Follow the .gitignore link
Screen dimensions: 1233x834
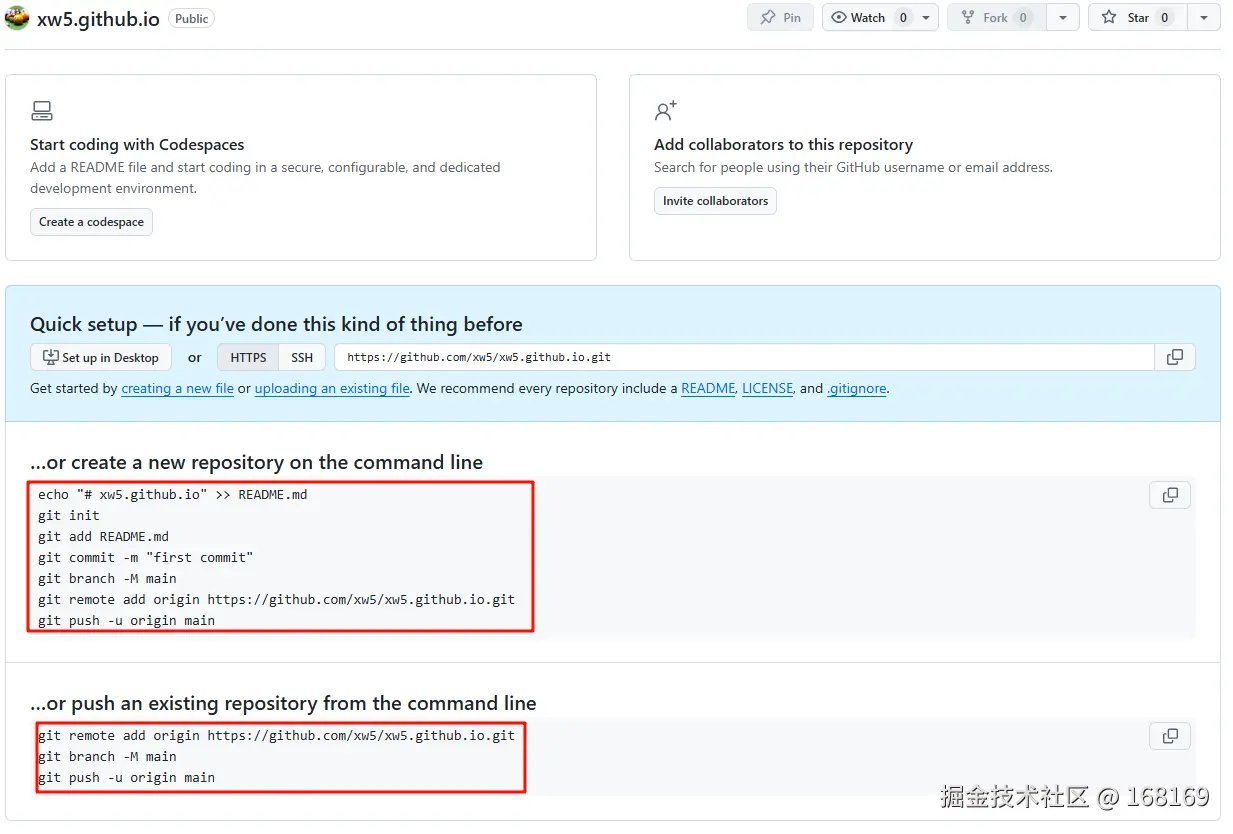coord(857,389)
